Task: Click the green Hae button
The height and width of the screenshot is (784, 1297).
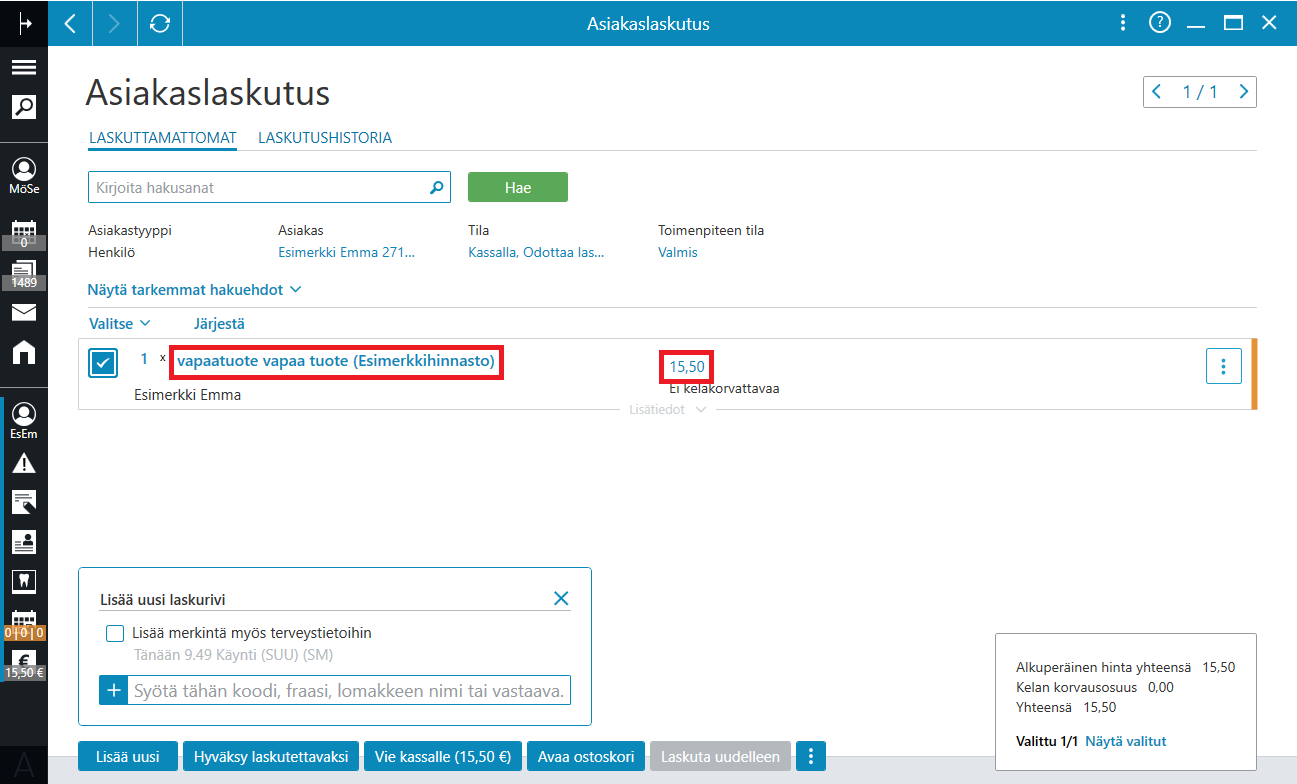Action: point(518,187)
